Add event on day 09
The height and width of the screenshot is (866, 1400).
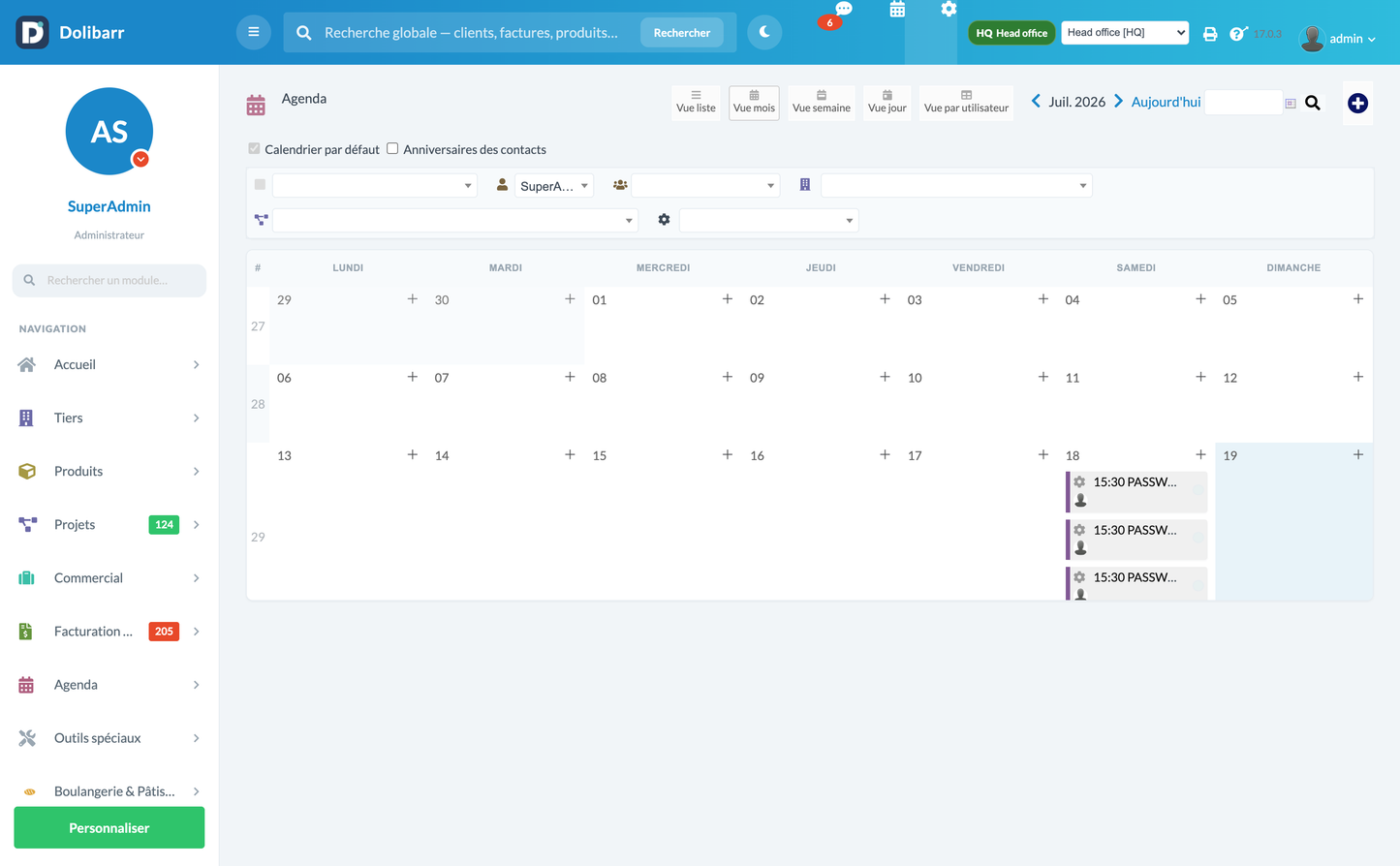[885, 377]
